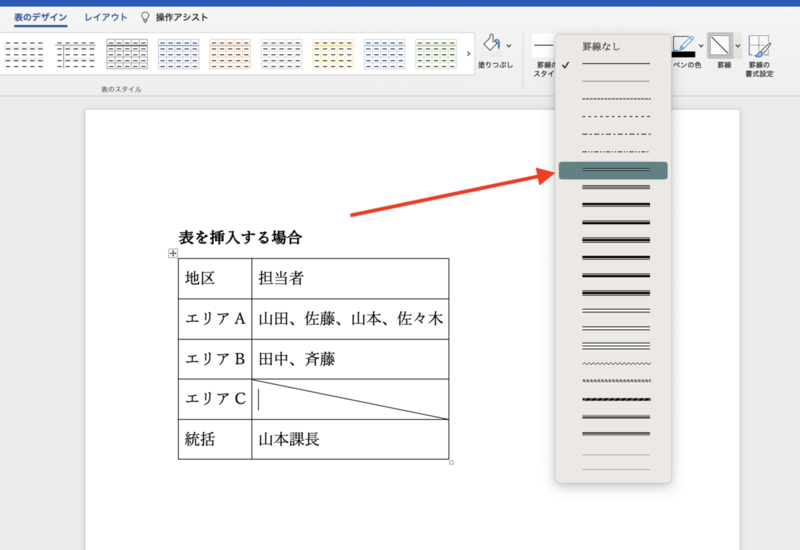
Task: Click the 山田、佐藤、山本、佐々木 cell
Action: point(350,319)
